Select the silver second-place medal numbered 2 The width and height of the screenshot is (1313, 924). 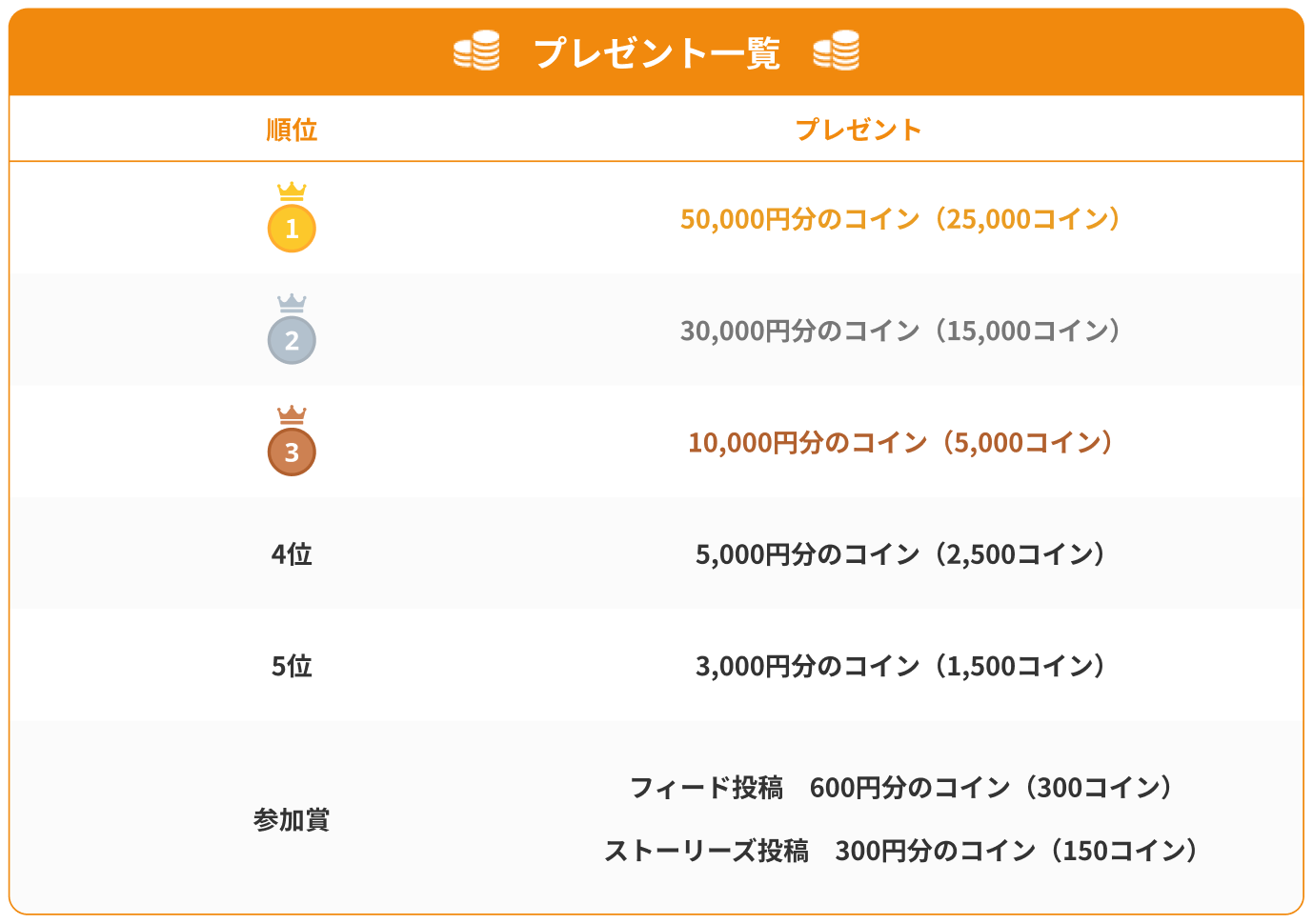pos(292,340)
